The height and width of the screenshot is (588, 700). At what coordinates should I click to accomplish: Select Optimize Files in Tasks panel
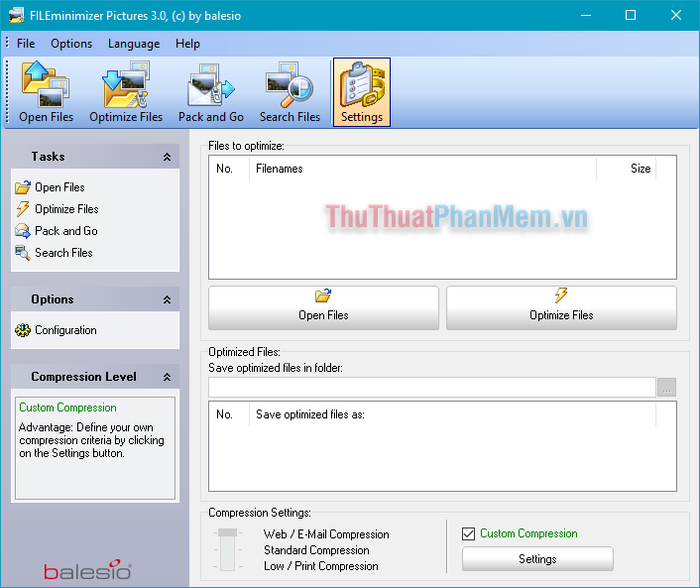tap(57, 209)
